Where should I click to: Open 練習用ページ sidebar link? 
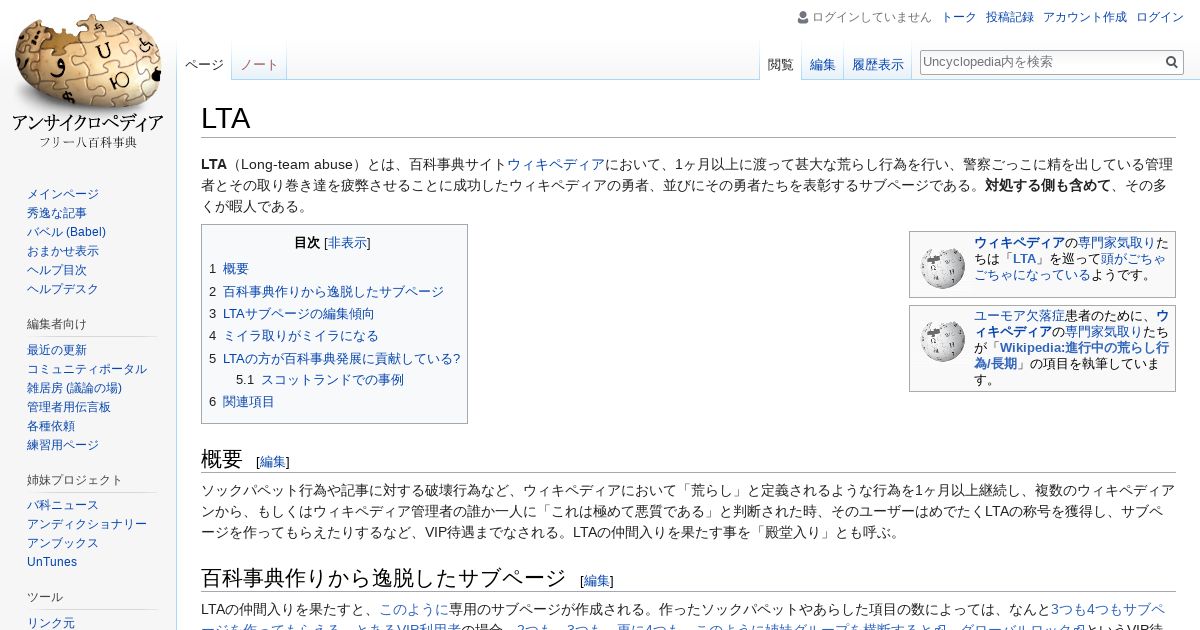[63, 445]
